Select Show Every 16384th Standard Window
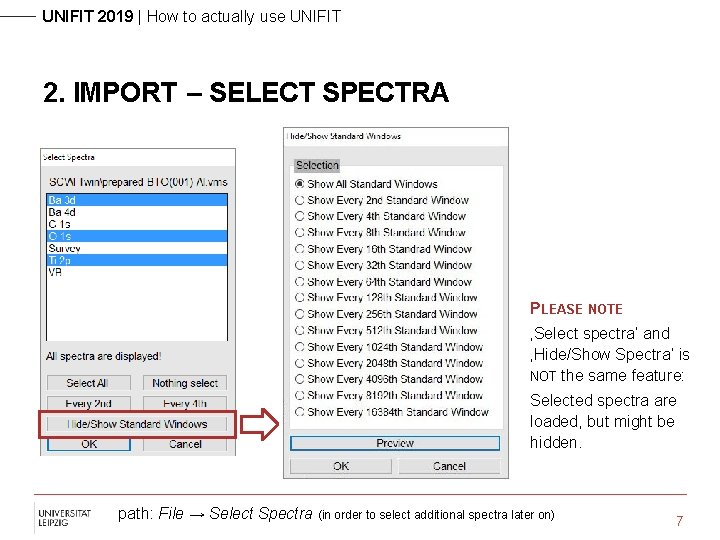The image size is (720, 540). pyautogui.click(x=300, y=412)
